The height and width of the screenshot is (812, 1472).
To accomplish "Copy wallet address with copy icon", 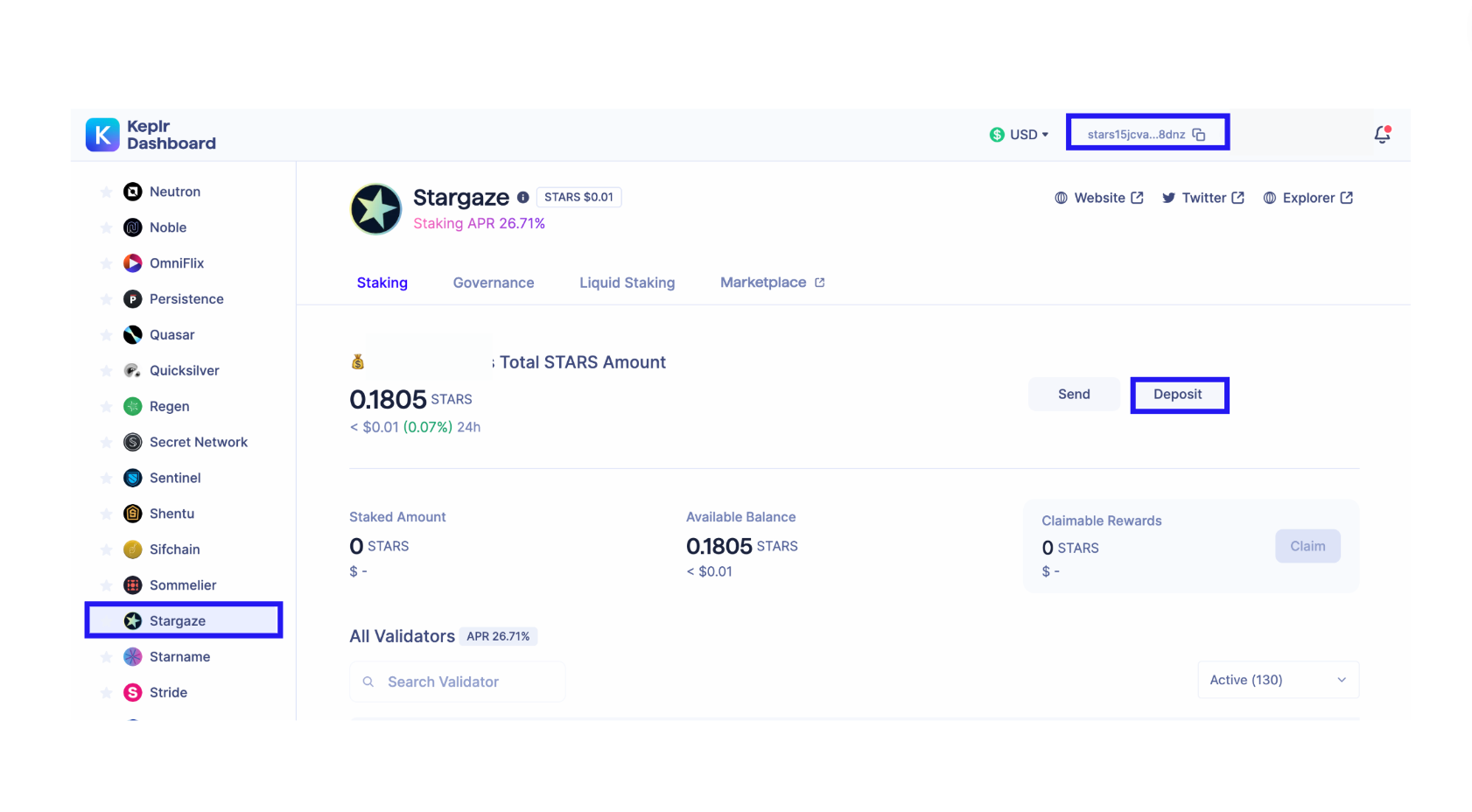I will (x=1199, y=135).
